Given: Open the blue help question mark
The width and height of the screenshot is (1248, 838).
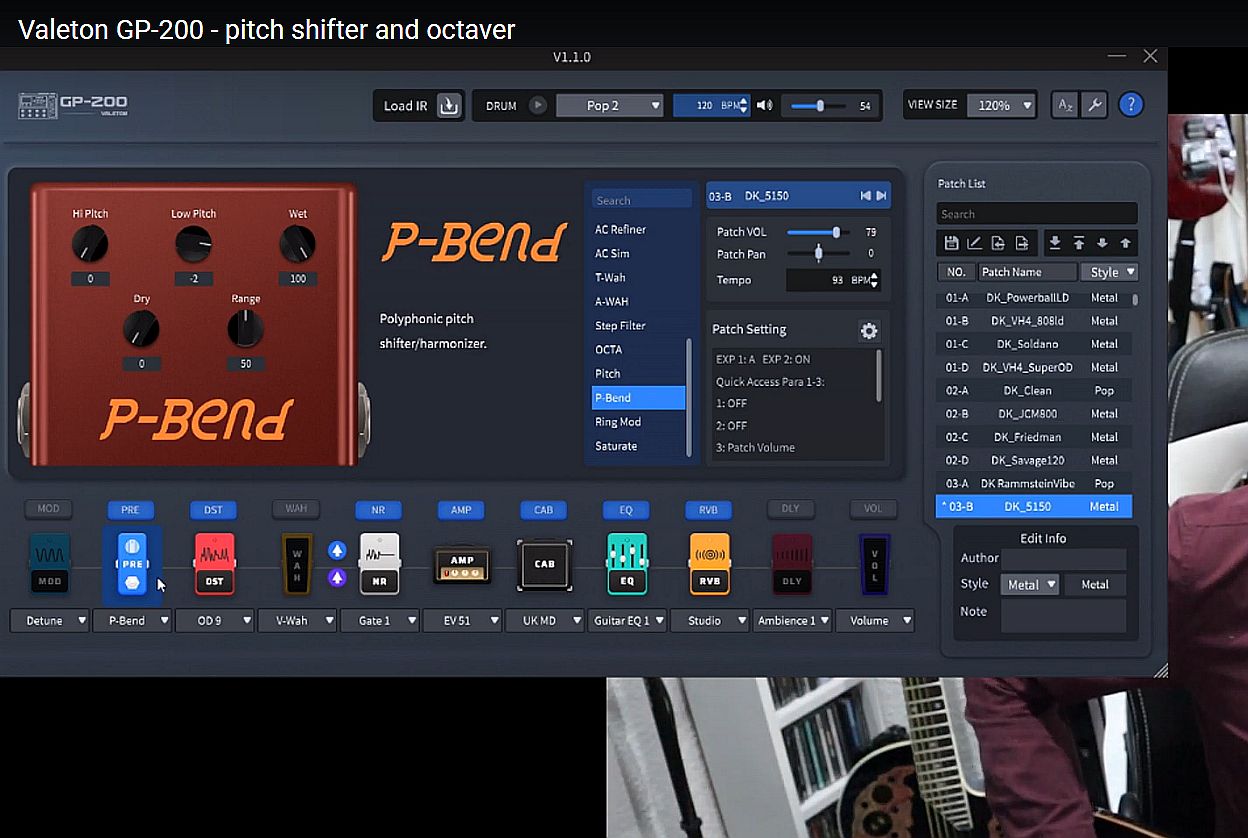Looking at the screenshot, I should 1131,104.
